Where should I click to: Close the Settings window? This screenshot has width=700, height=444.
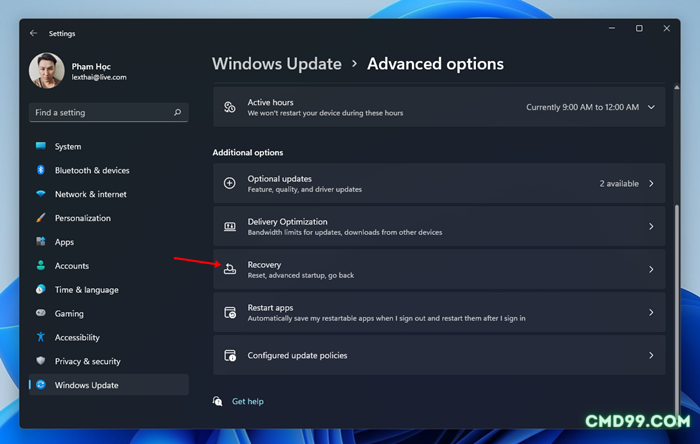coord(667,28)
